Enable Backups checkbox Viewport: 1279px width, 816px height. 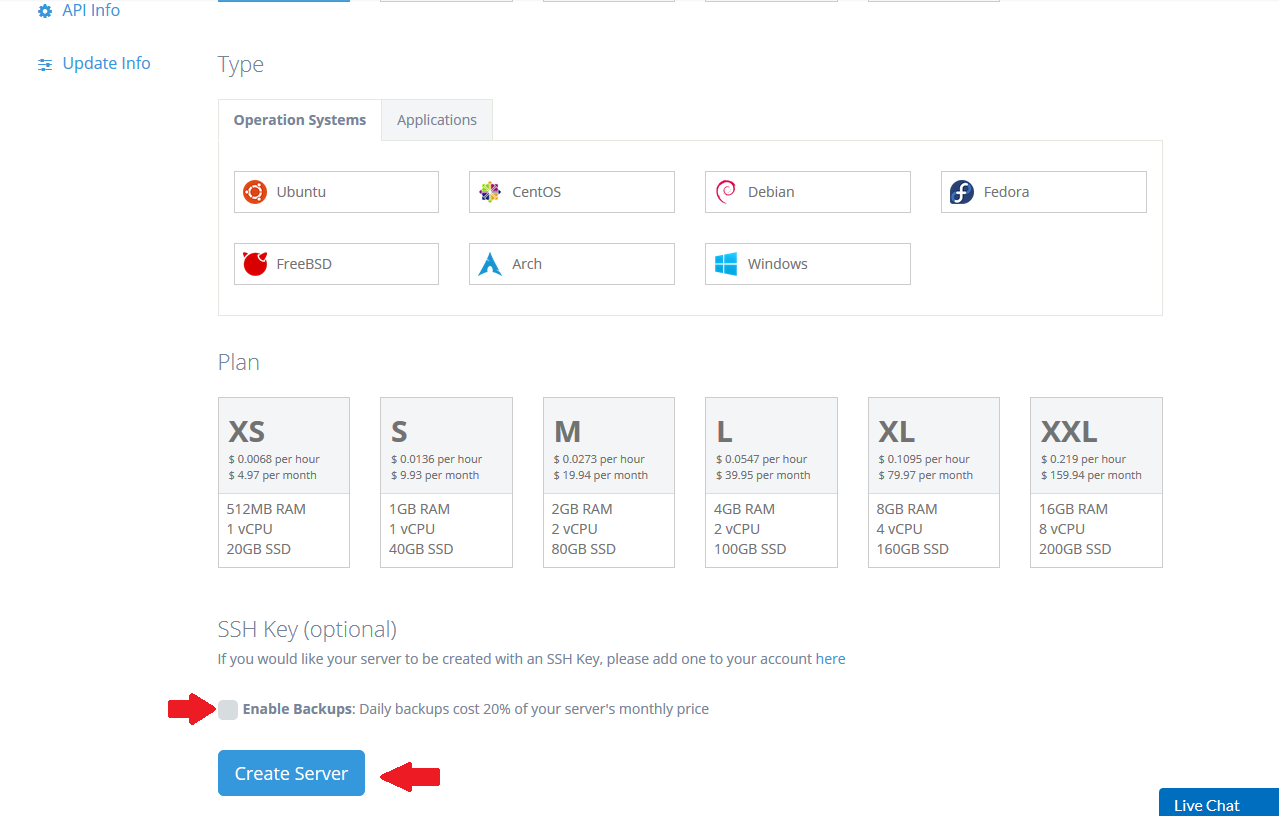(228, 710)
